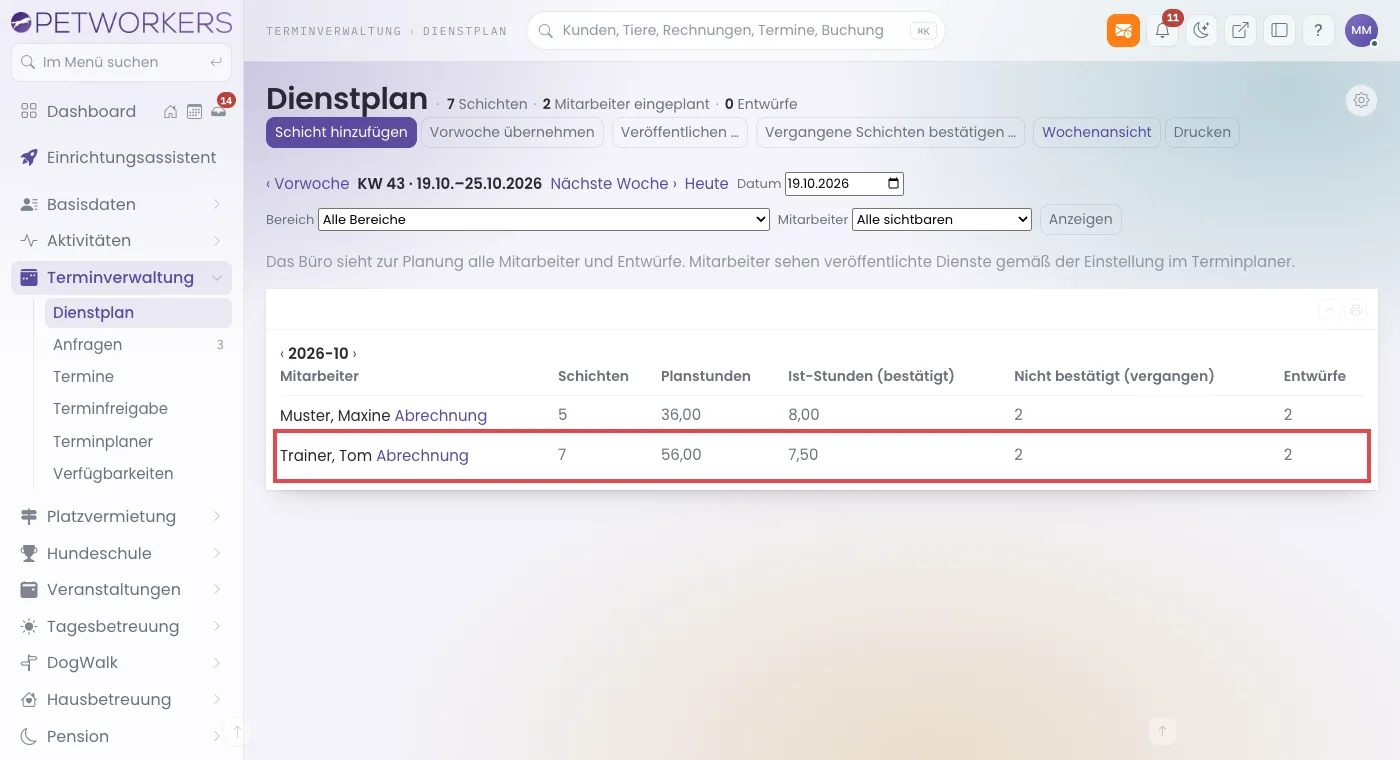Image resolution: width=1400 pixels, height=760 pixels.
Task: Open the Einrichtungsassistent menu item
Action: [121, 157]
